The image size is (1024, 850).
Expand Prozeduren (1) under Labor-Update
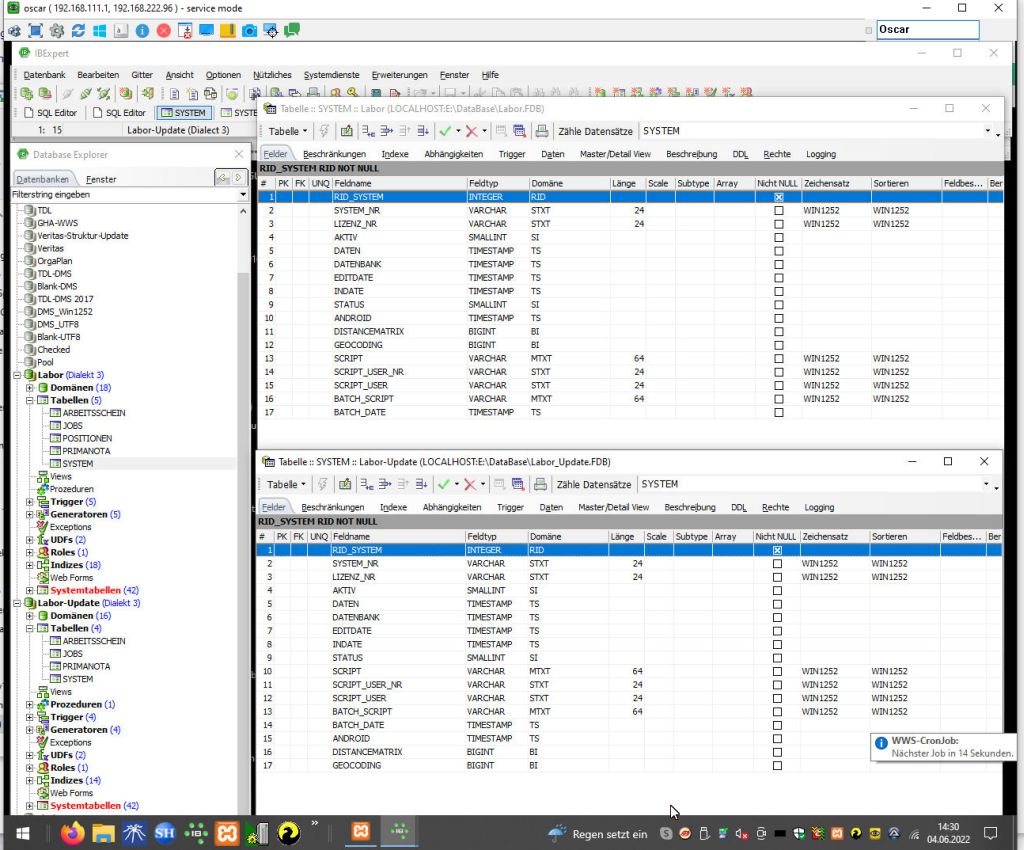pos(29,704)
